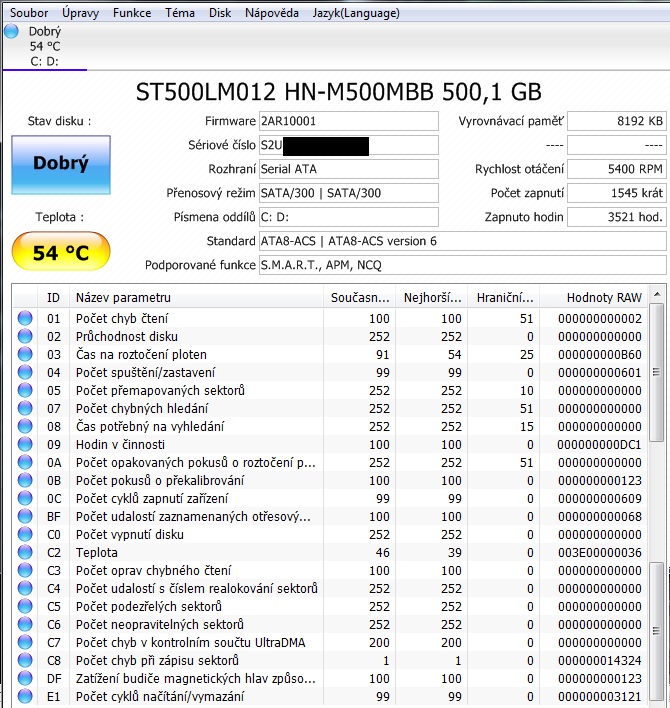Click status orb of row 02 Průchodnost disku
Image resolution: width=670 pixels, height=708 pixels.
click(x=25, y=336)
